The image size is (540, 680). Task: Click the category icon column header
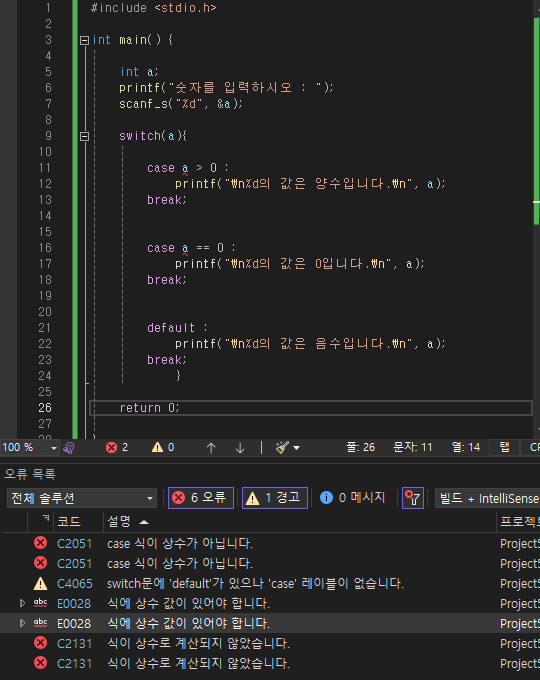point(40,522)
